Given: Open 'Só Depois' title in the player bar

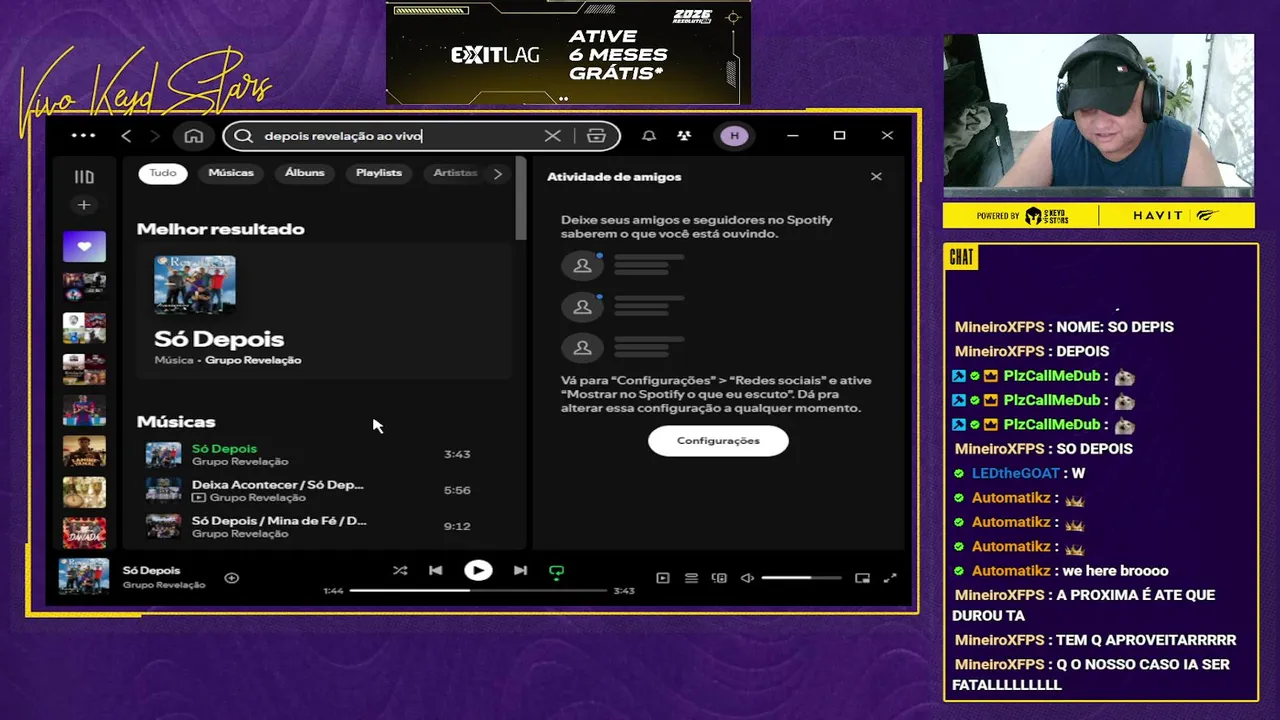Looking at the screenshot, I should click(x=151, y=570).
